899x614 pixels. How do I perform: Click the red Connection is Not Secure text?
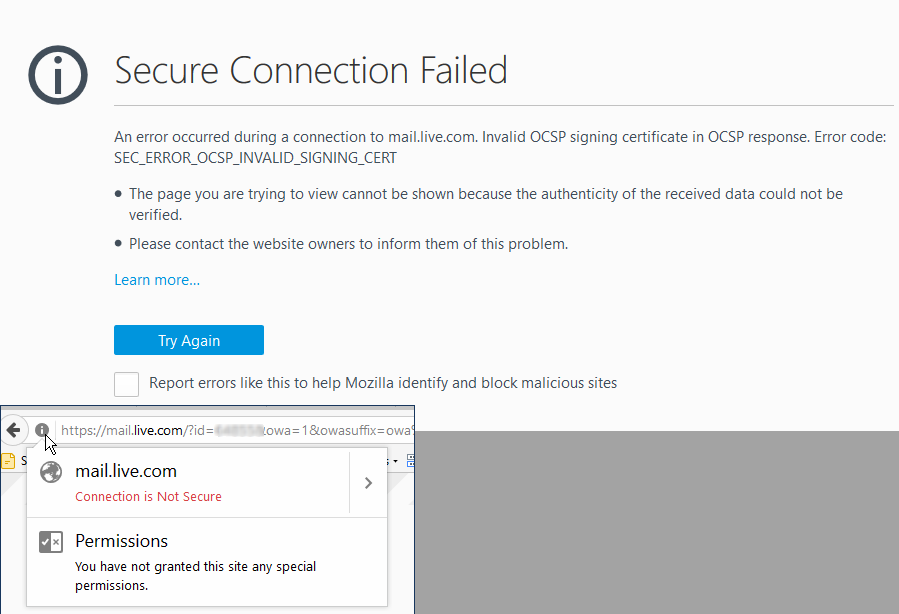(x=148, y=496)
